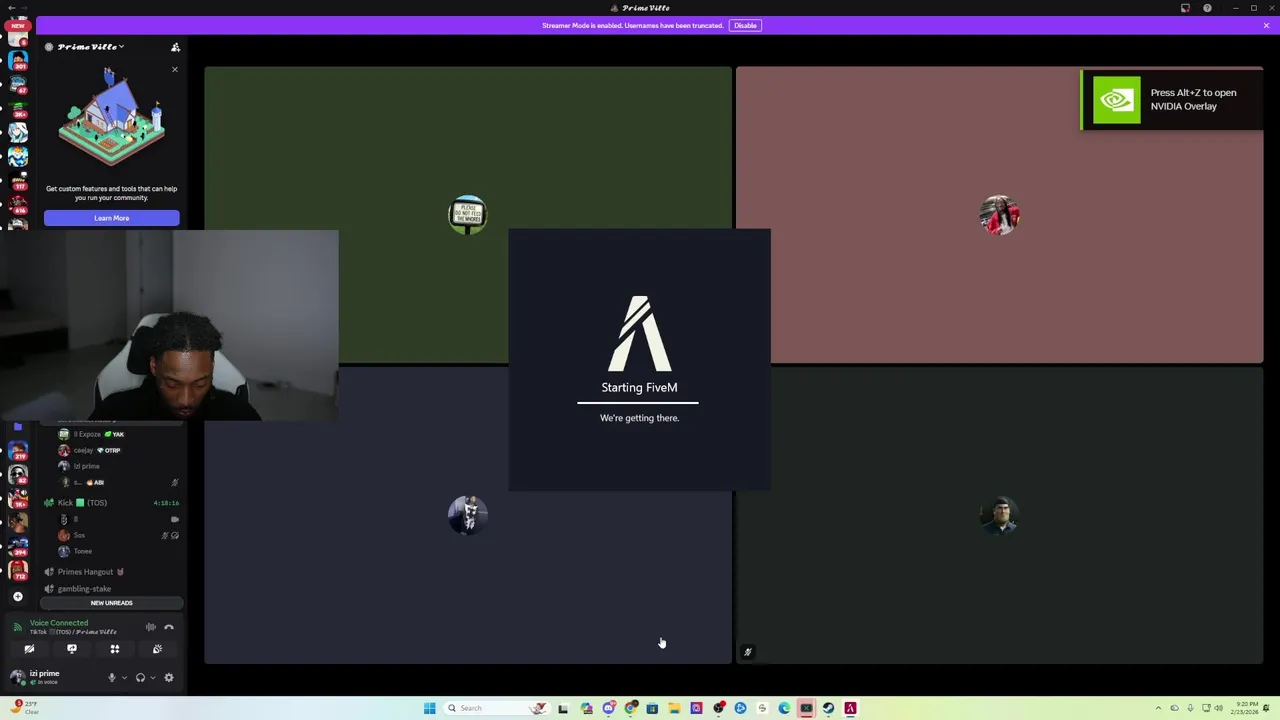
Task: Open File Explorer from the taskbar
Action: pos(674,708)
